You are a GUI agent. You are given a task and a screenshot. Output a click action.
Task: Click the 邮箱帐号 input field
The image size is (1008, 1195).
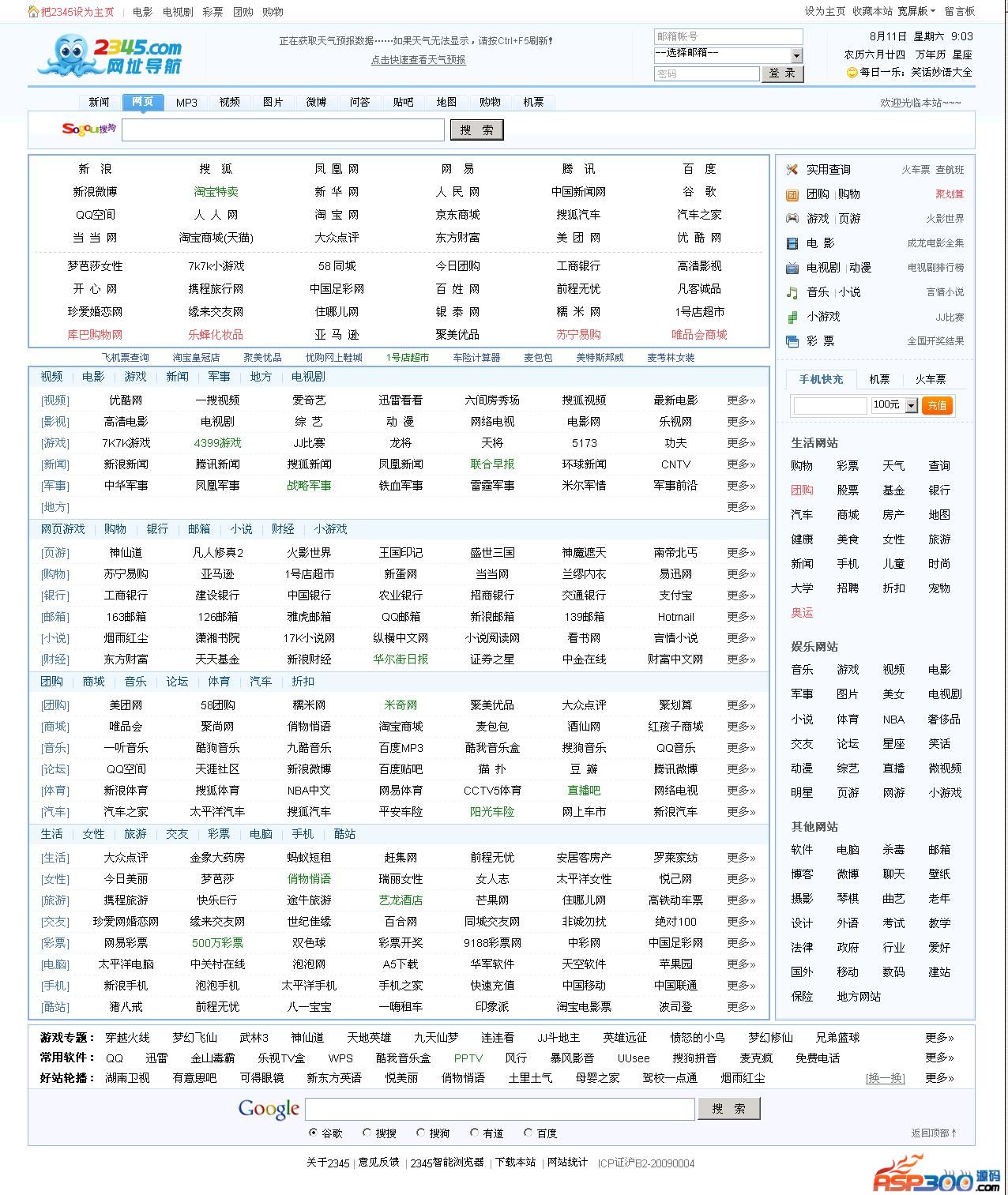(728, 36)
